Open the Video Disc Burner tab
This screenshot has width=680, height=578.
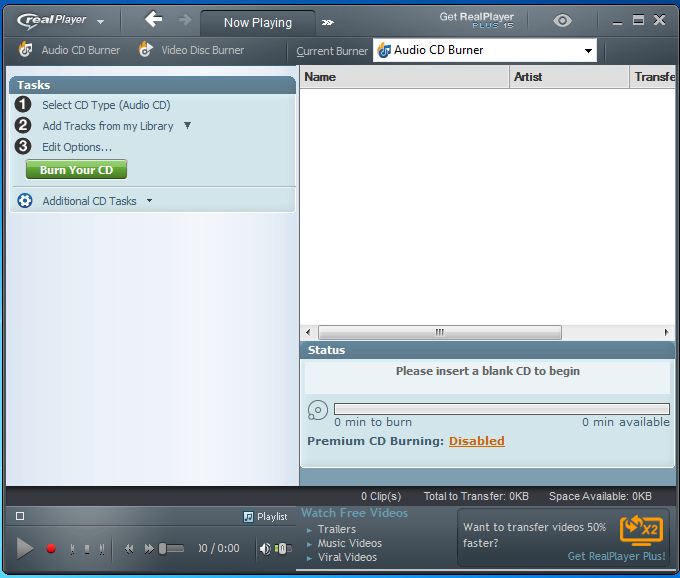[x=203, y=50]
